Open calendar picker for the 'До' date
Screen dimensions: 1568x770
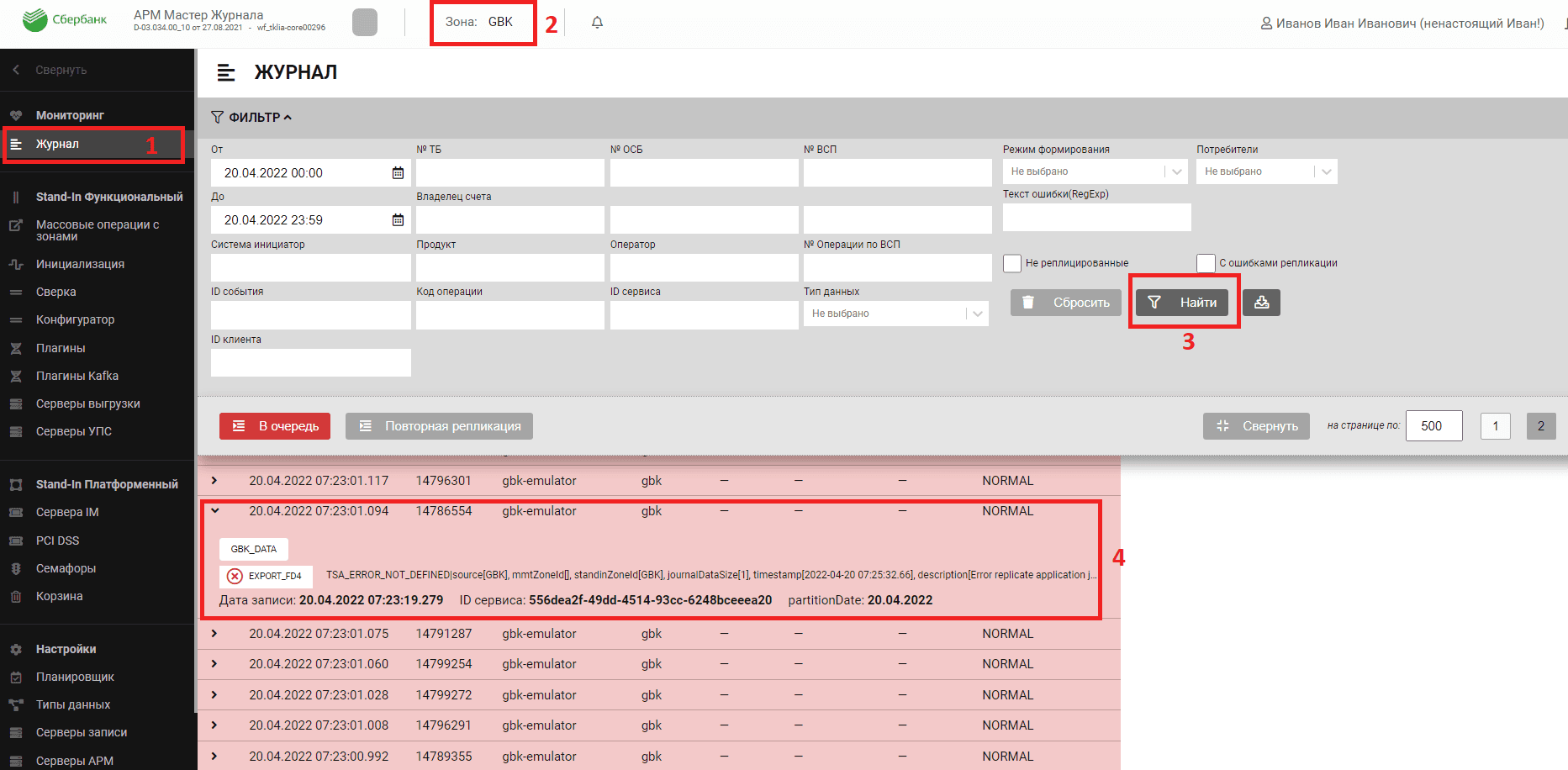[398, 220]
